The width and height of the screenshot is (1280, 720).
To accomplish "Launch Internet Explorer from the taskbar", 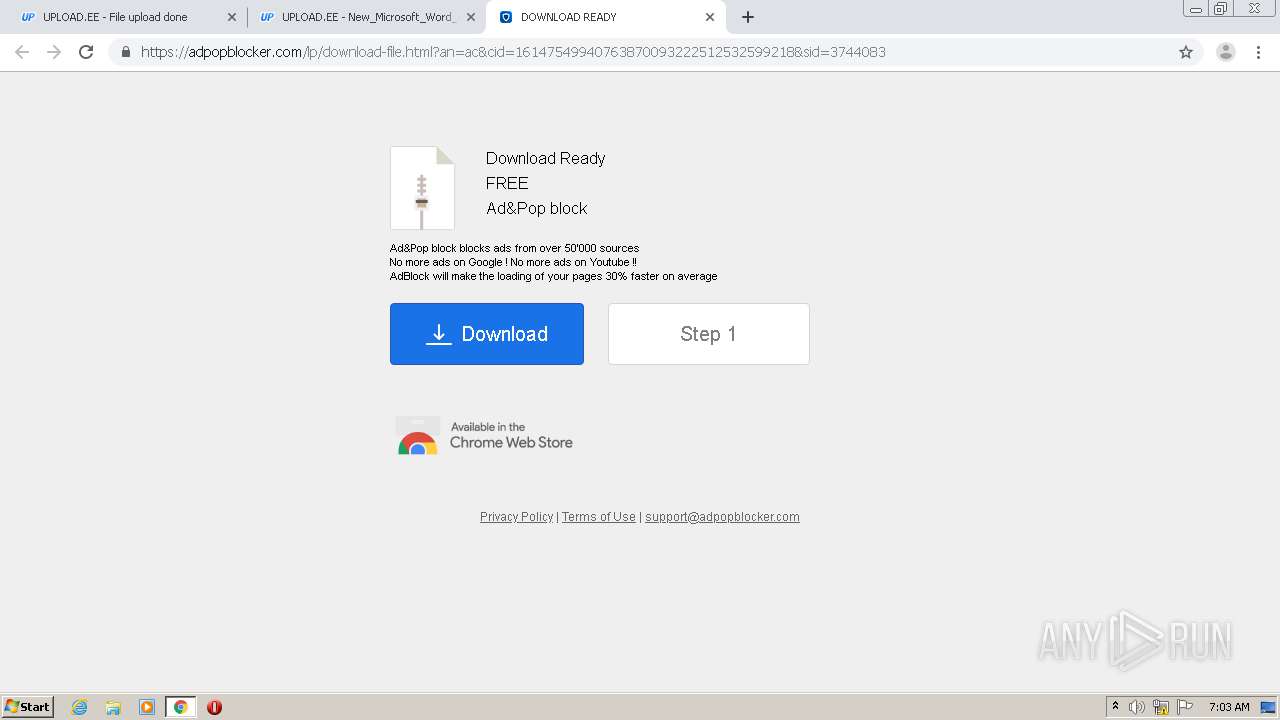I will 79,707.
